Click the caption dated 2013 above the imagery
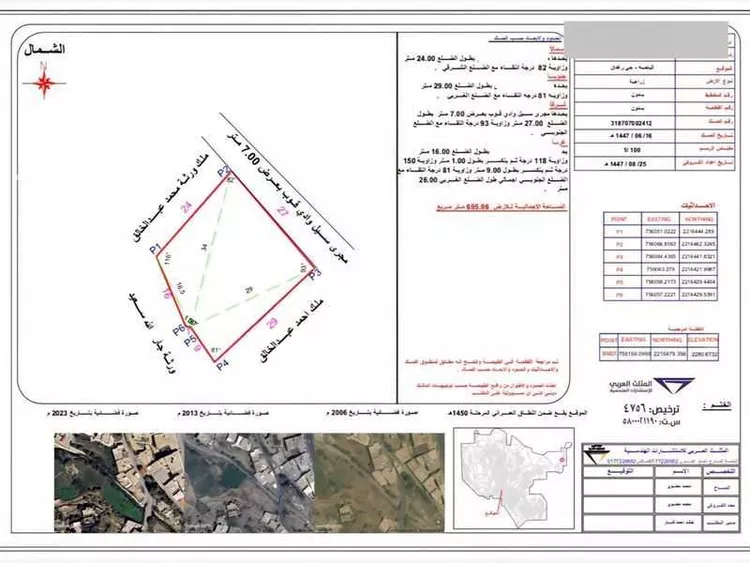Screen dimensions: 750x563 [x=223, y=413]
